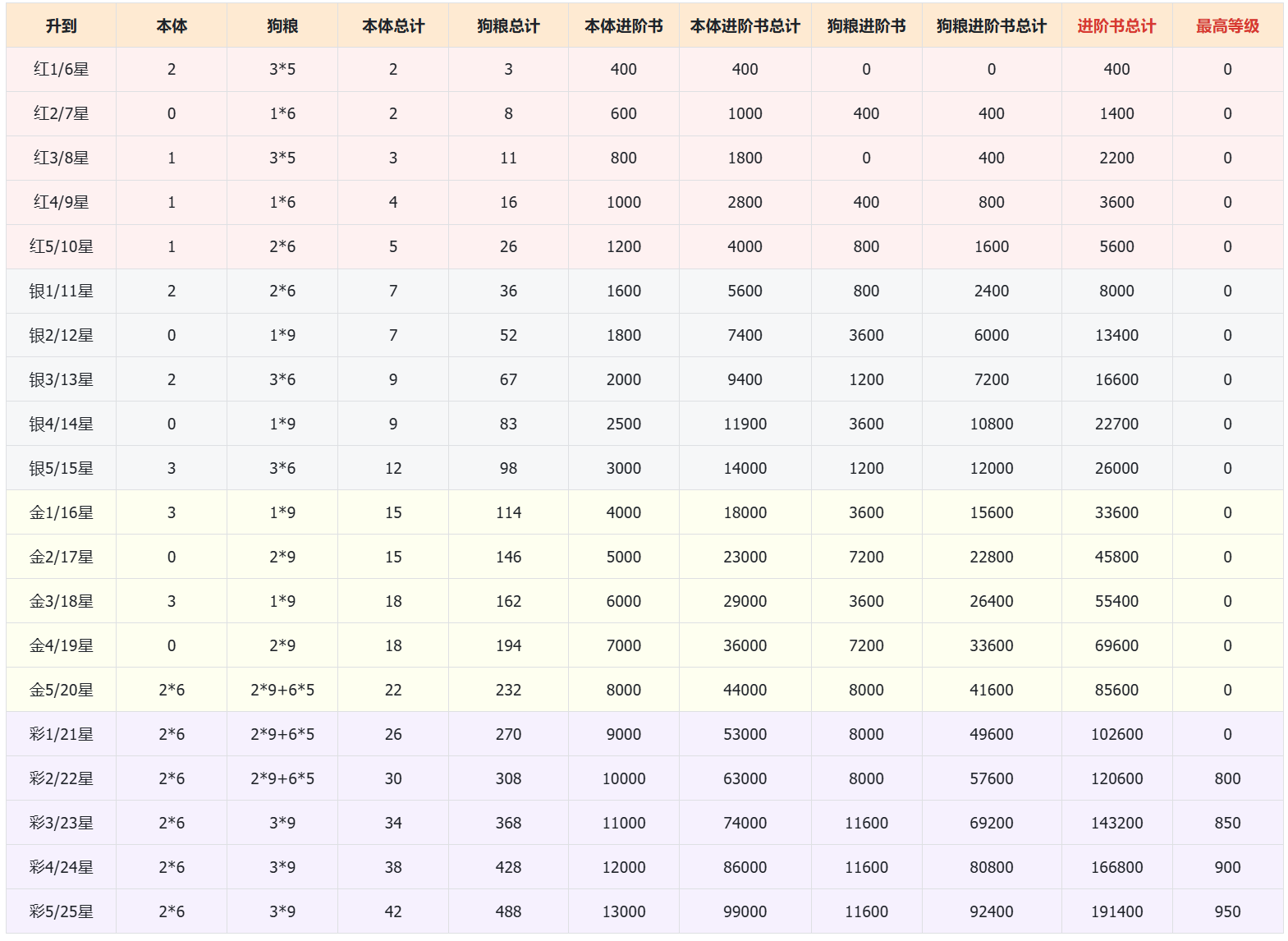Click the 狗粮进阶书 column header
The height and width of the screenshot is (941, 1288).
pyautogui.click(x=866, y=26)
